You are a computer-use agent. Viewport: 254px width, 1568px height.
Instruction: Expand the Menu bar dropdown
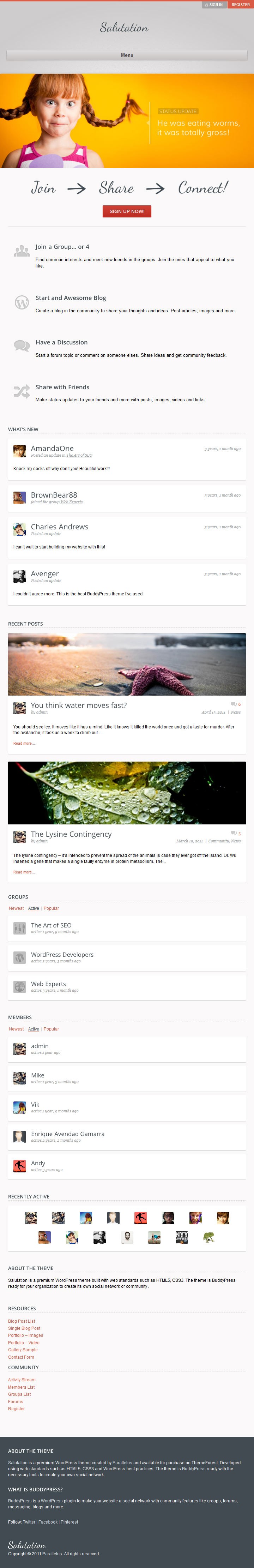pyautogui.click(x=127, y=55)
